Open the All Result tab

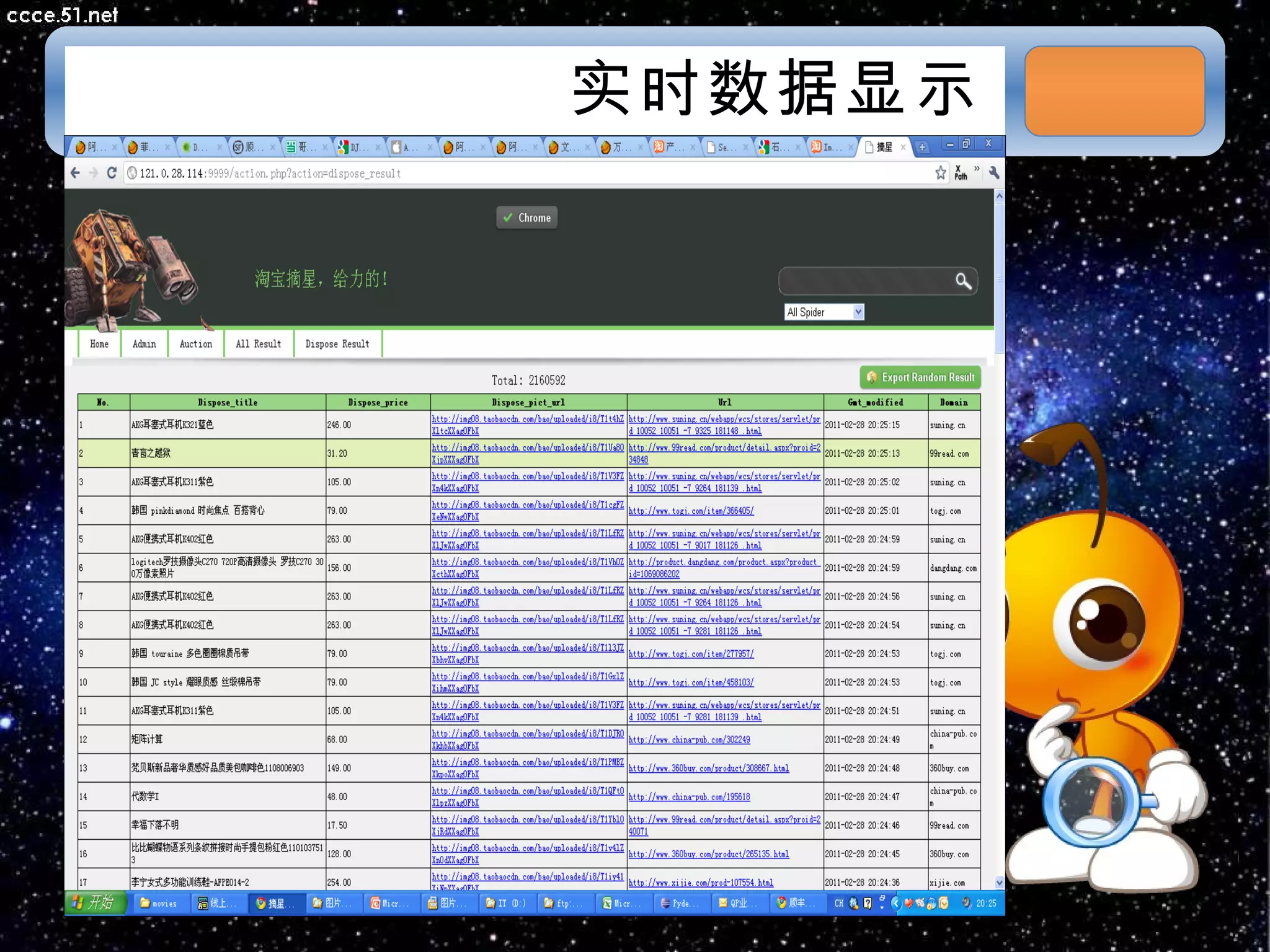258,344
